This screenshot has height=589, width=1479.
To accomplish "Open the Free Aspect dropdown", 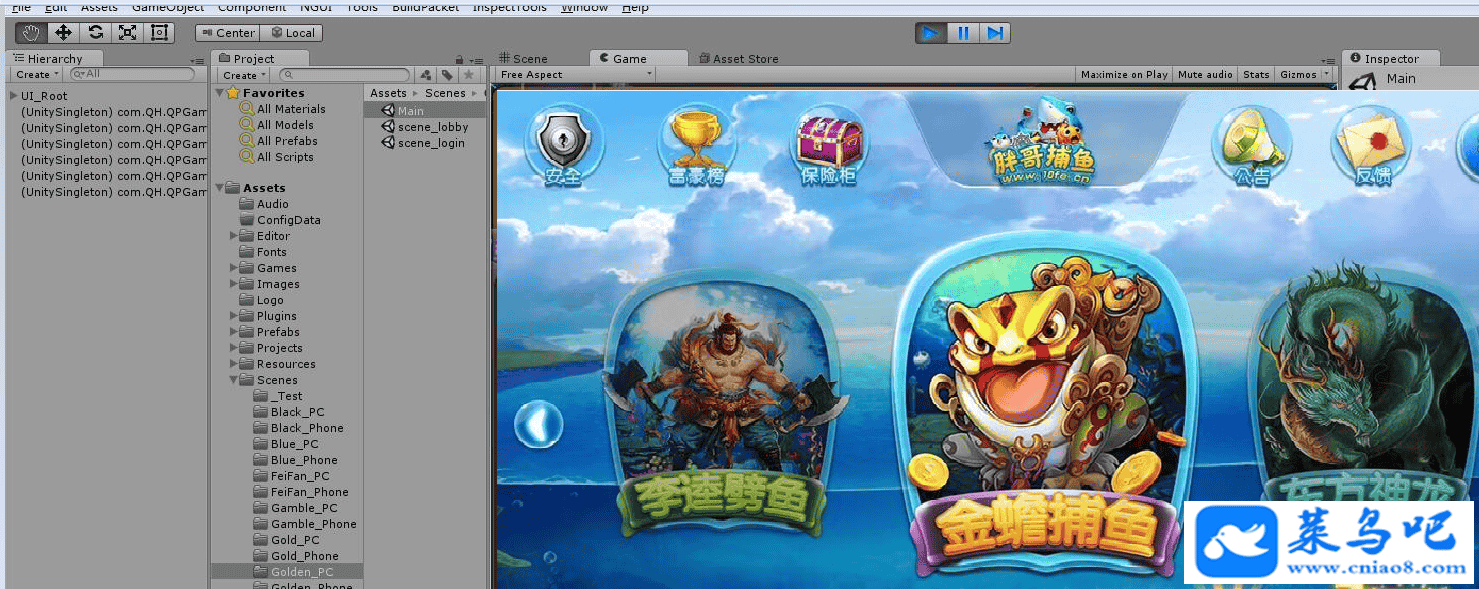I will [x=575, y=75].
